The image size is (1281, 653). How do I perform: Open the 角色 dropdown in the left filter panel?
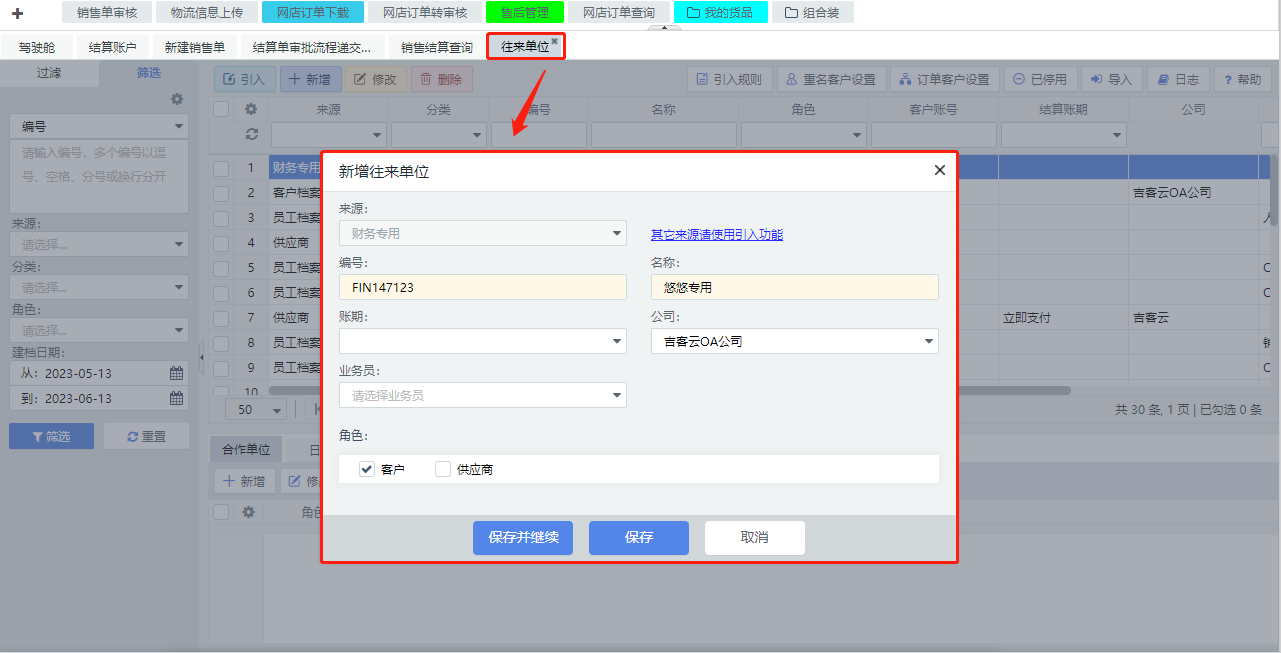coord(99,330)
